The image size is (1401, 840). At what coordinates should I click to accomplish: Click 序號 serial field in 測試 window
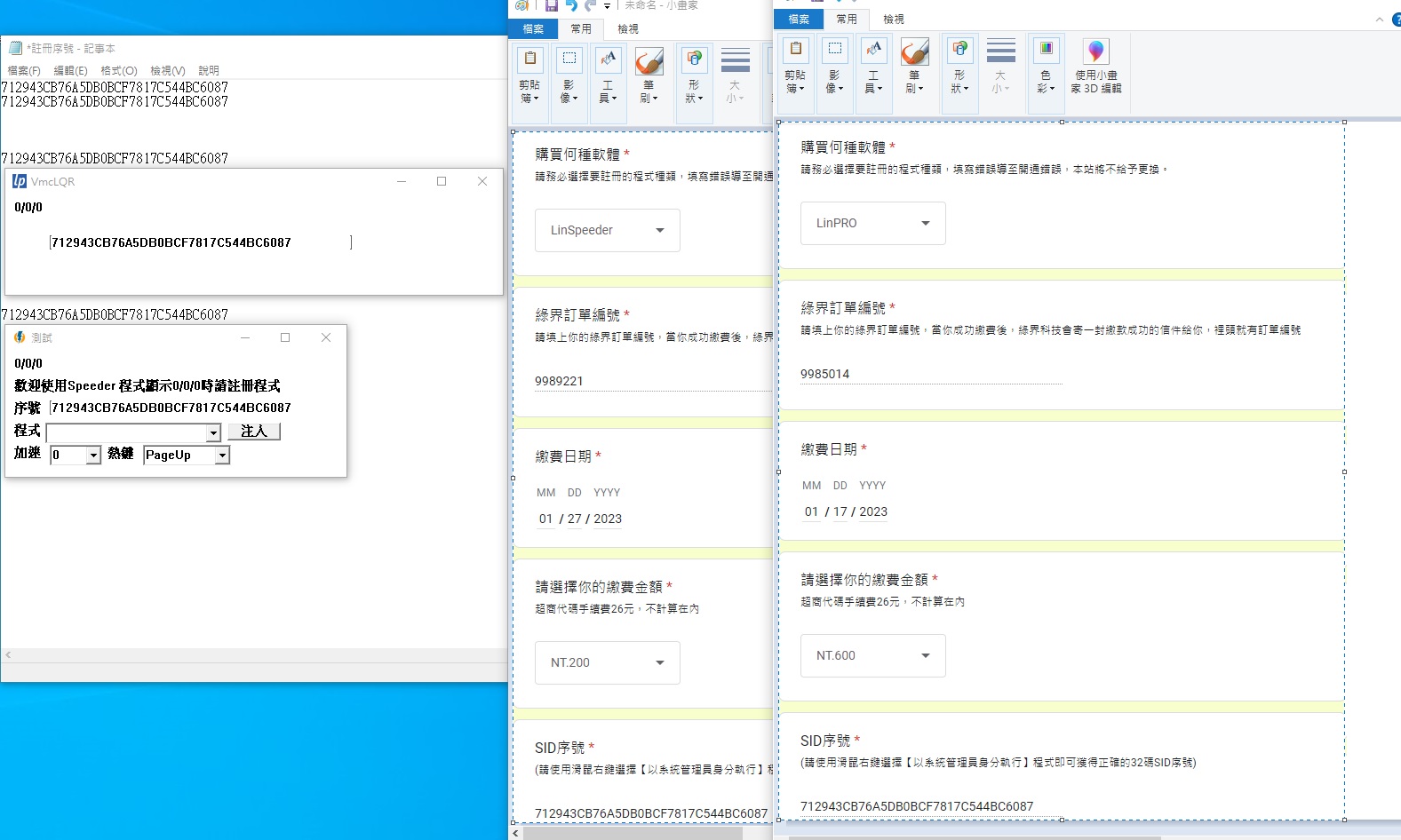[171, 408]
